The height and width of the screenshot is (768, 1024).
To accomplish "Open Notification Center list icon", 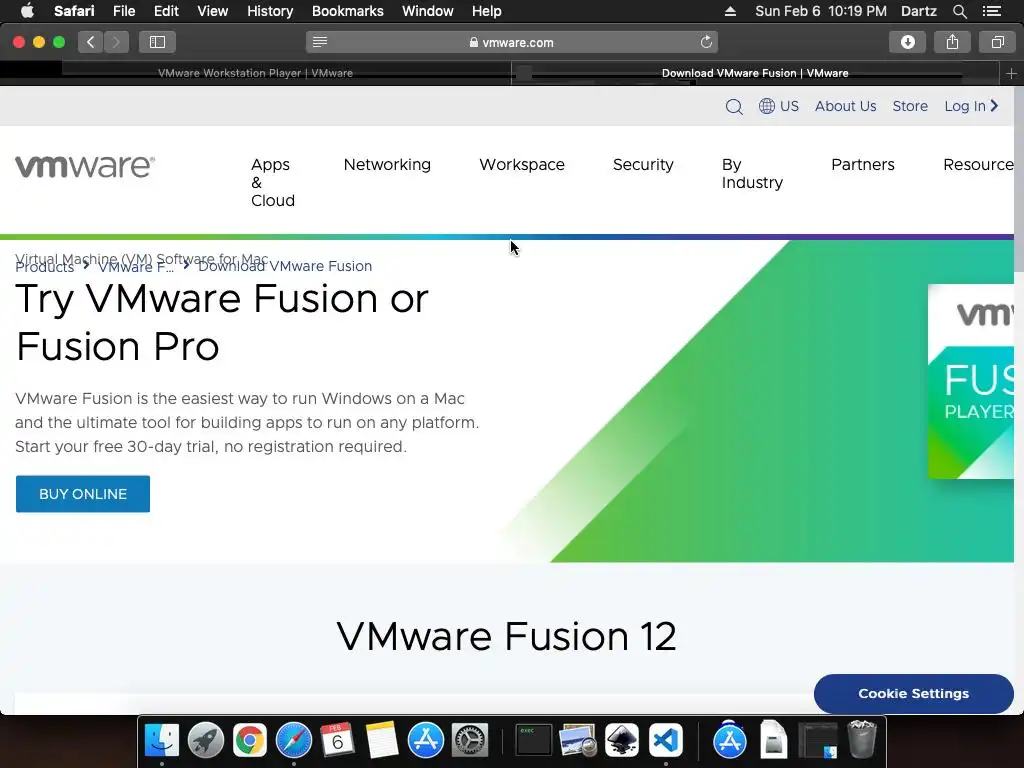I will point(992,11).
